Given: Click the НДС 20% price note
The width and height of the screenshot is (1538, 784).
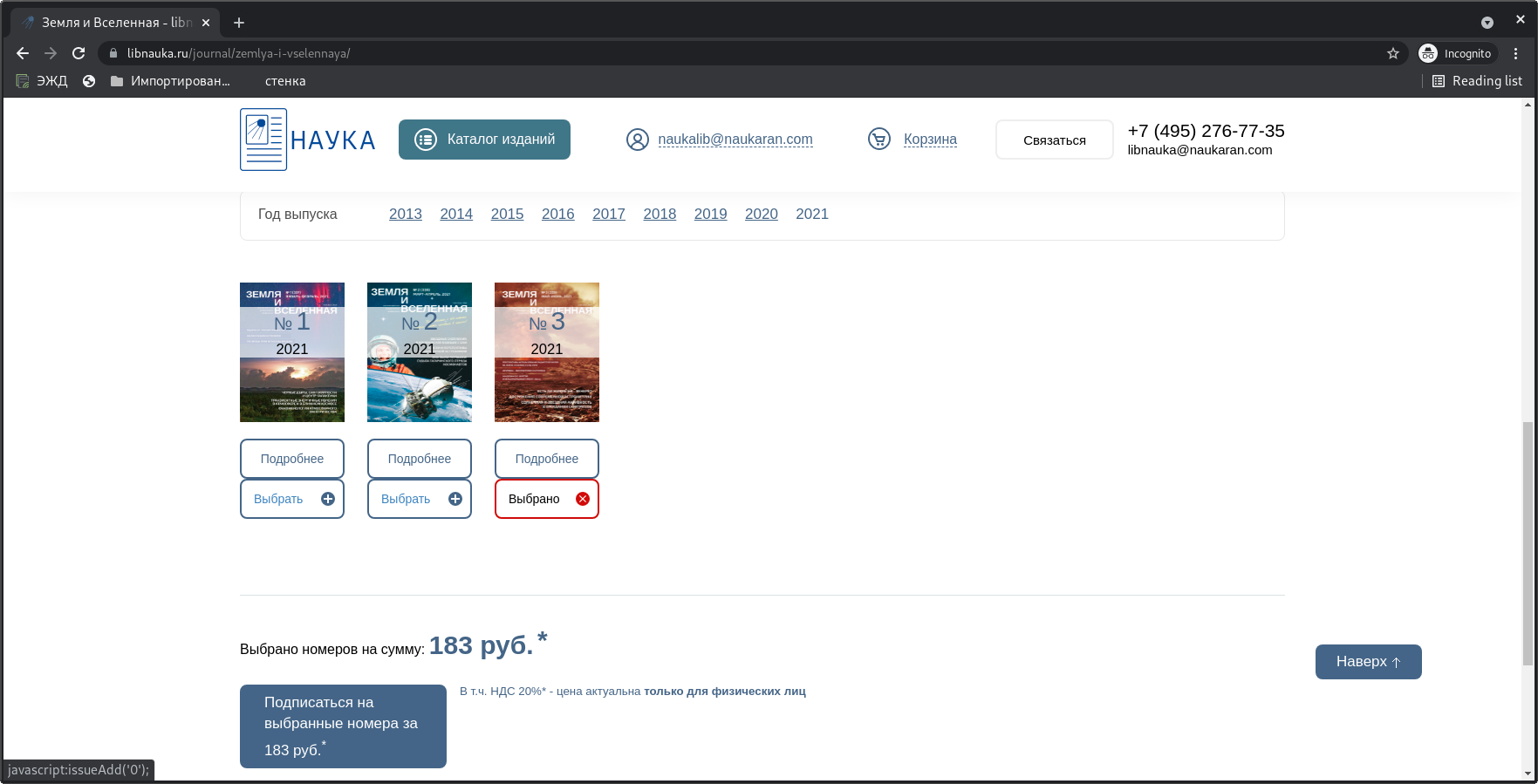Looking at the screenshot, I should [632, 692].
